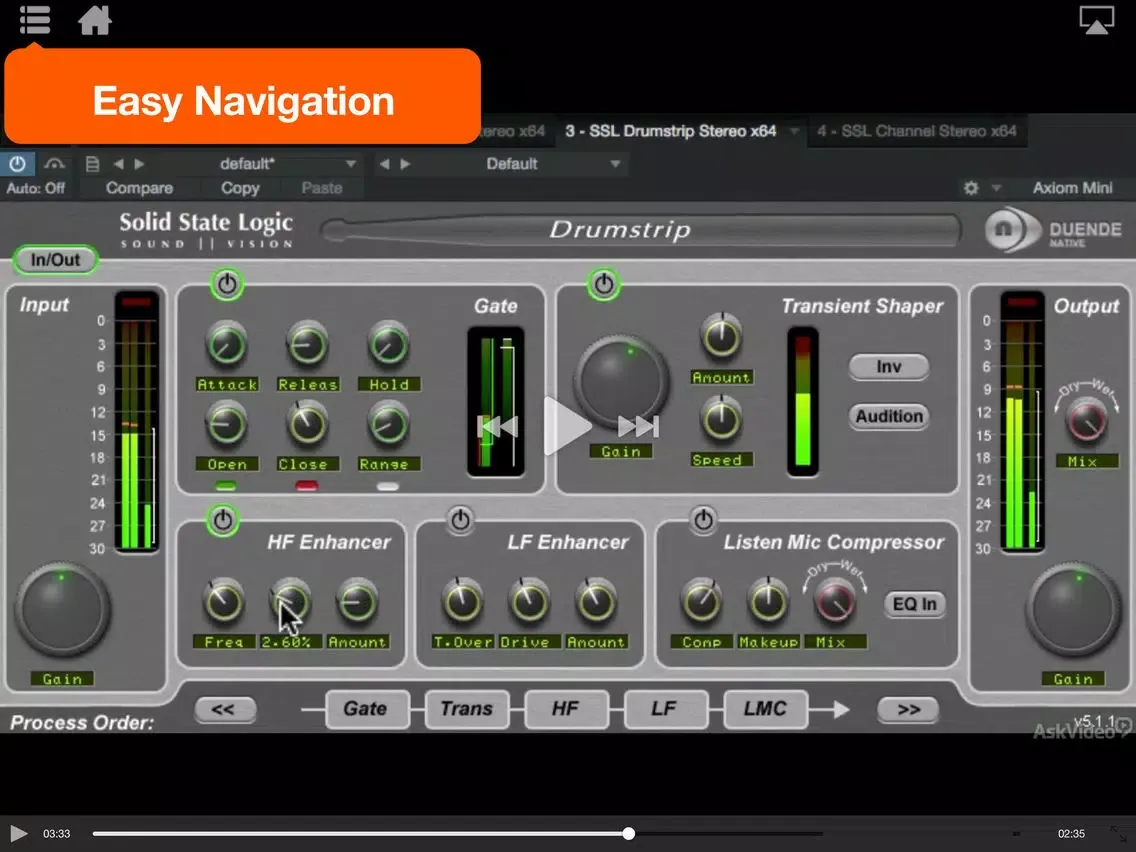
Task: Switch to the SSL Channel Stereo x64 tab
Action: pyautogui.click(x=917, y=130)
